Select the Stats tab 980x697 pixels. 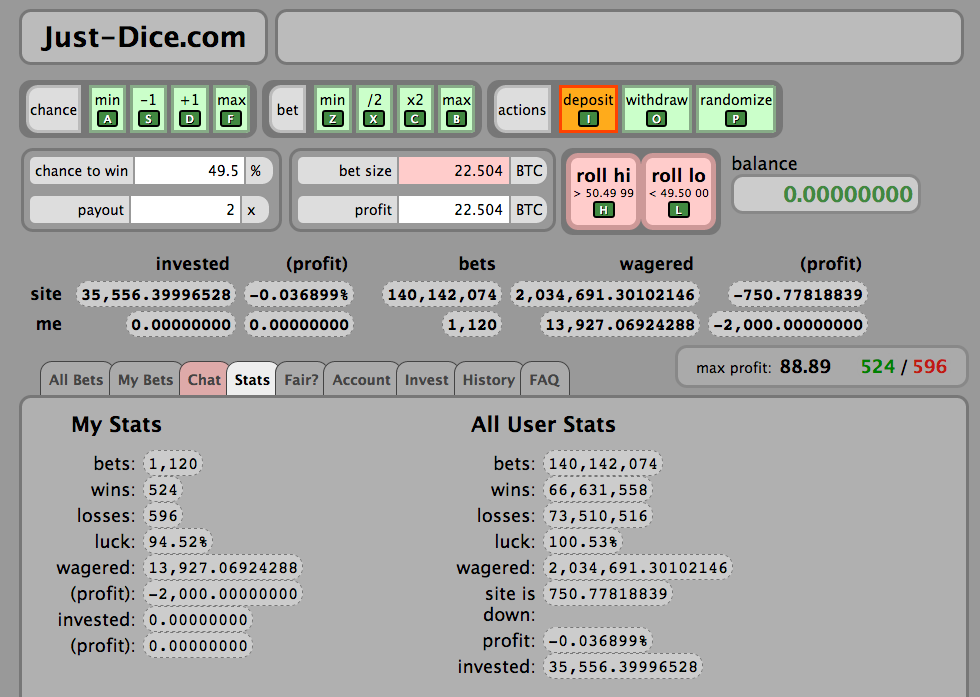[252, 379]
